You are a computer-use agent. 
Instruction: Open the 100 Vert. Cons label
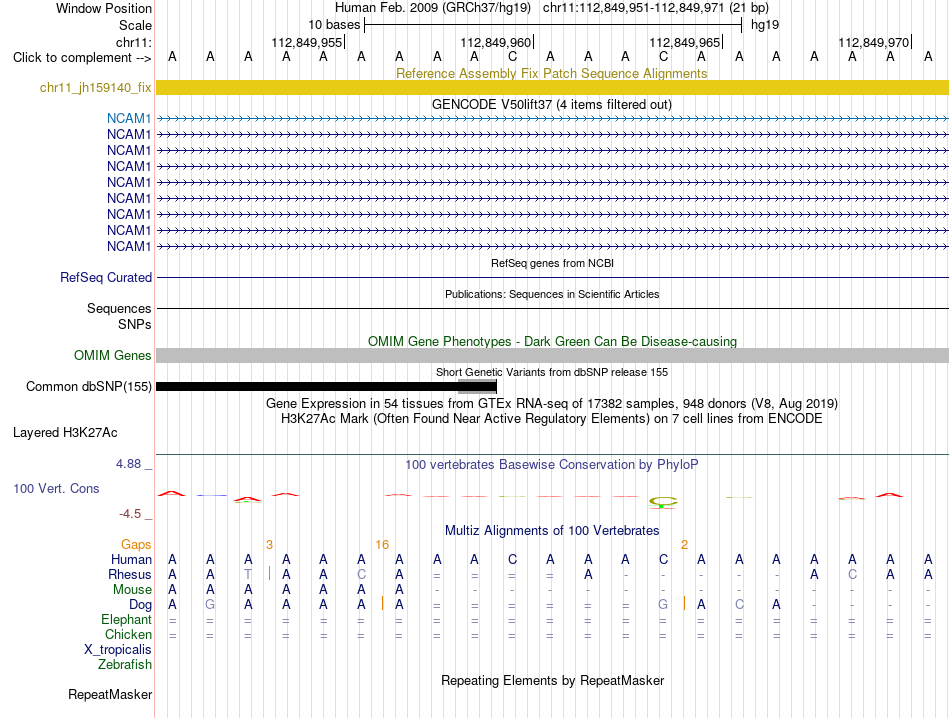[56, 488]
